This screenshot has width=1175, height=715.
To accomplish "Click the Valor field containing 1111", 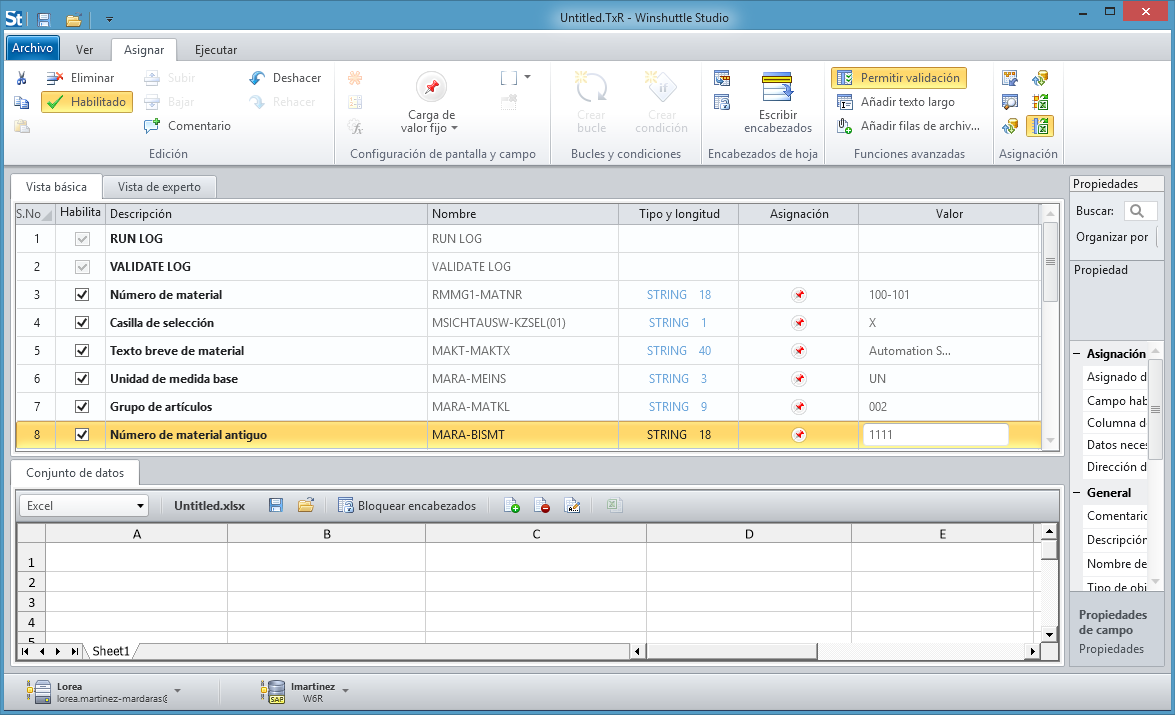I will [935, 435].
